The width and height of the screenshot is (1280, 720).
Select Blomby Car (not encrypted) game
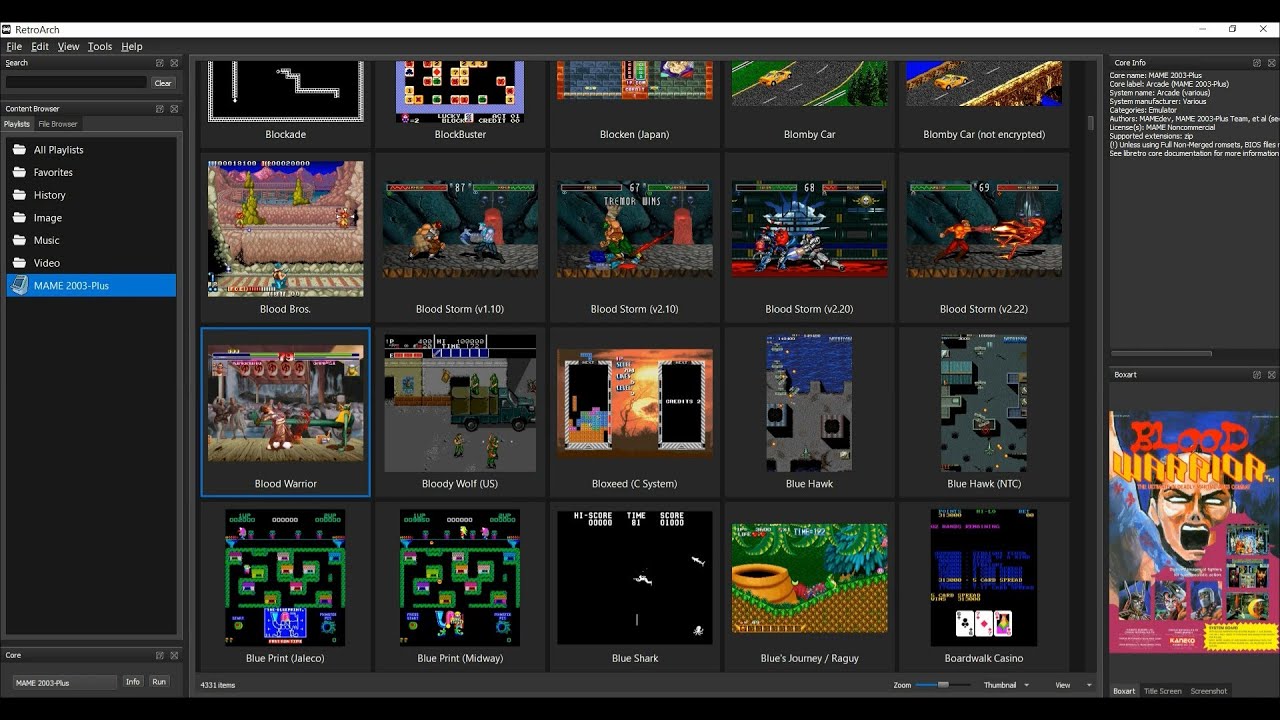coord(984,104)
